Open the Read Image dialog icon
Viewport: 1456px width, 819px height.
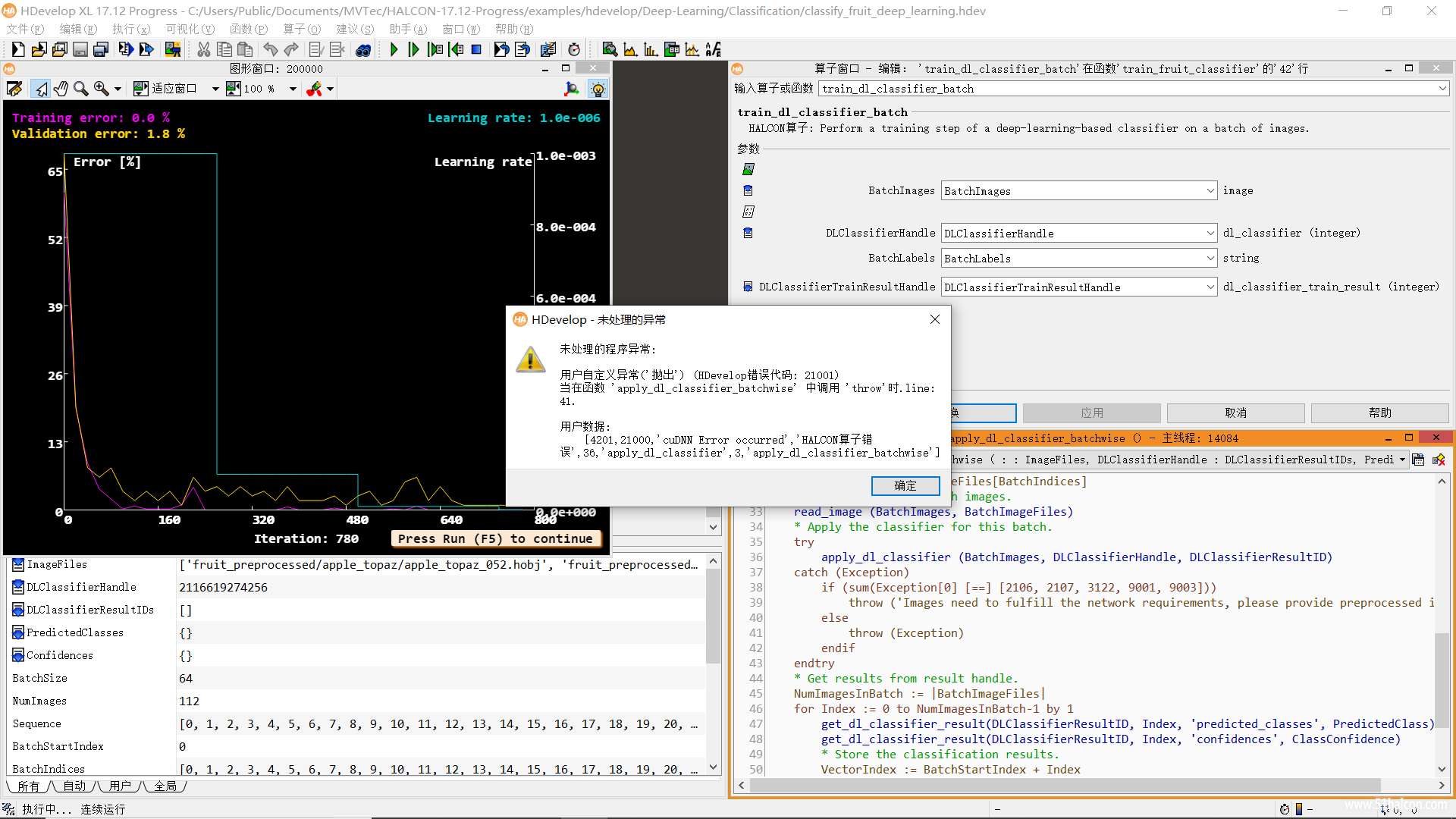(x=173, y=49)
